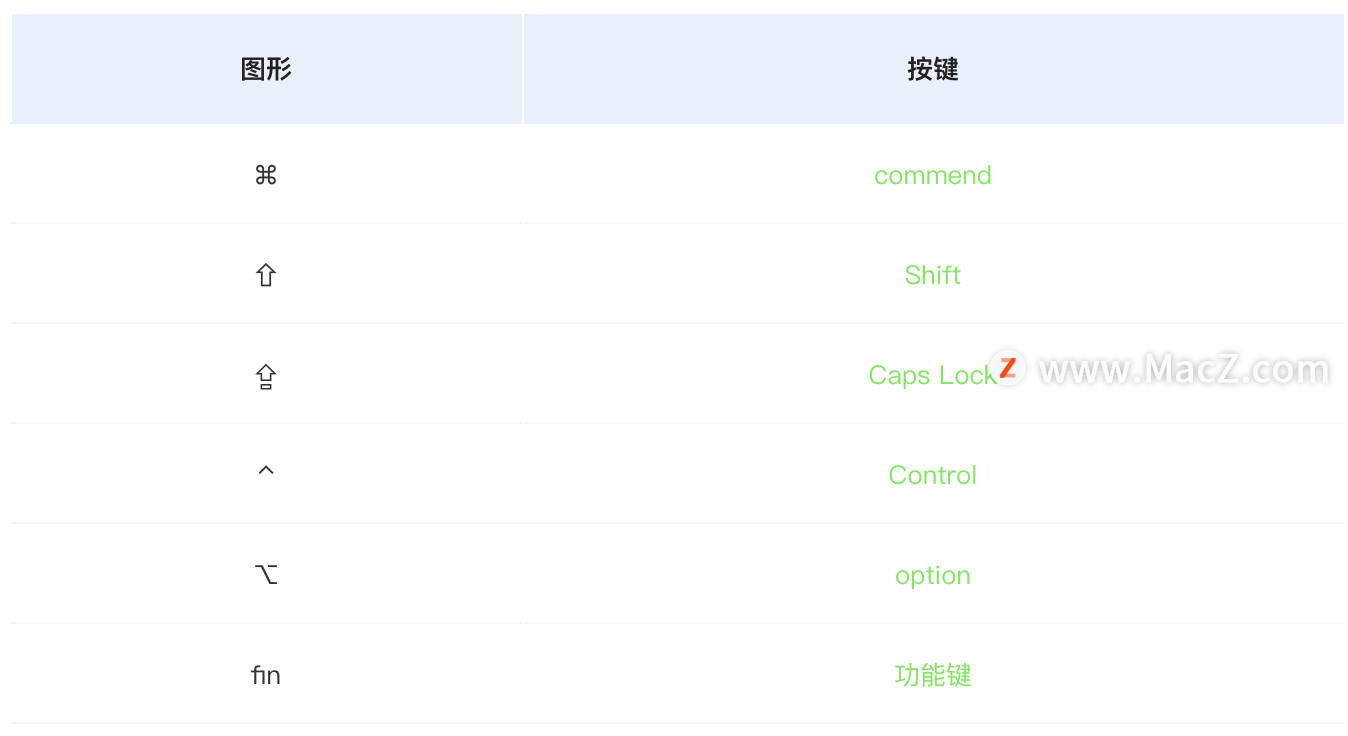The width and height of the screenshot is (1348, 736).
Task: Click the fn symbol text
Action: (x=265, y=676)
